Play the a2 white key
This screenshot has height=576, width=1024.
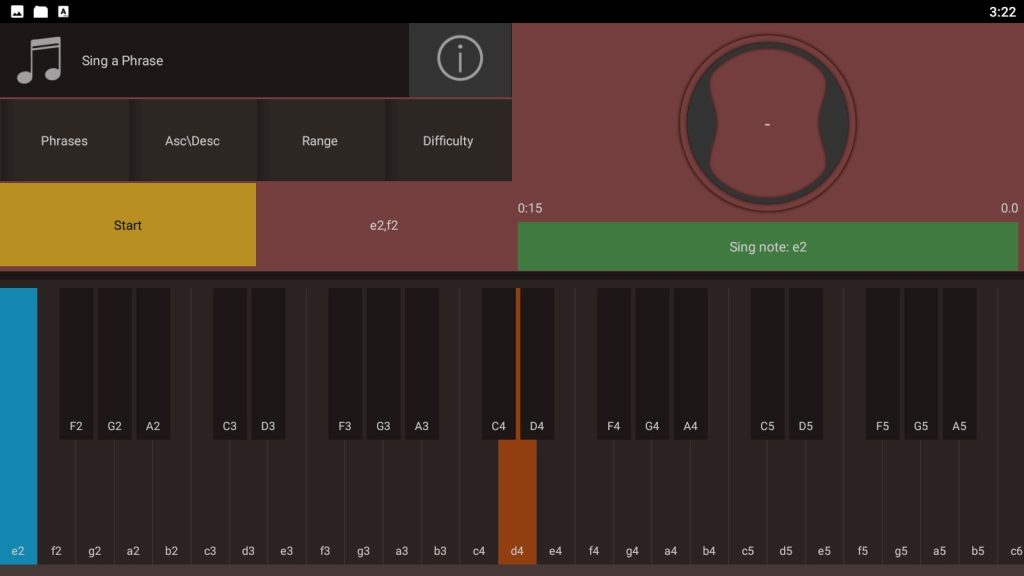[133, 502]
